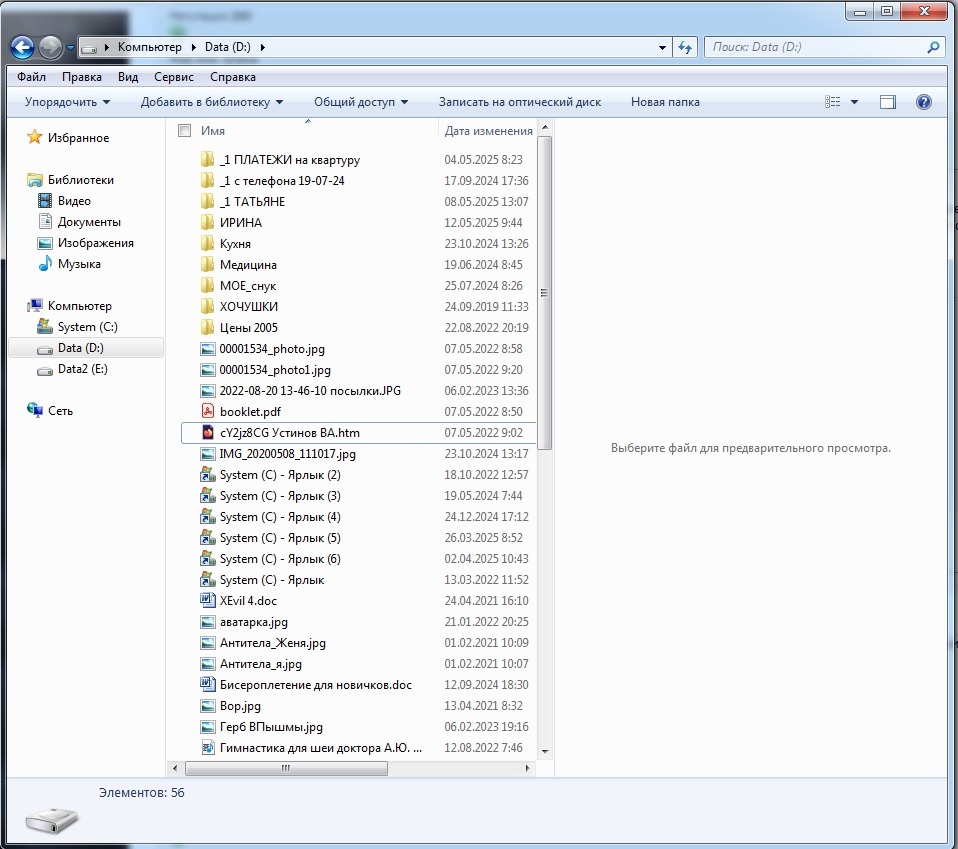Open the Справка menu
The image size is (958, 849).
(233, 77)
